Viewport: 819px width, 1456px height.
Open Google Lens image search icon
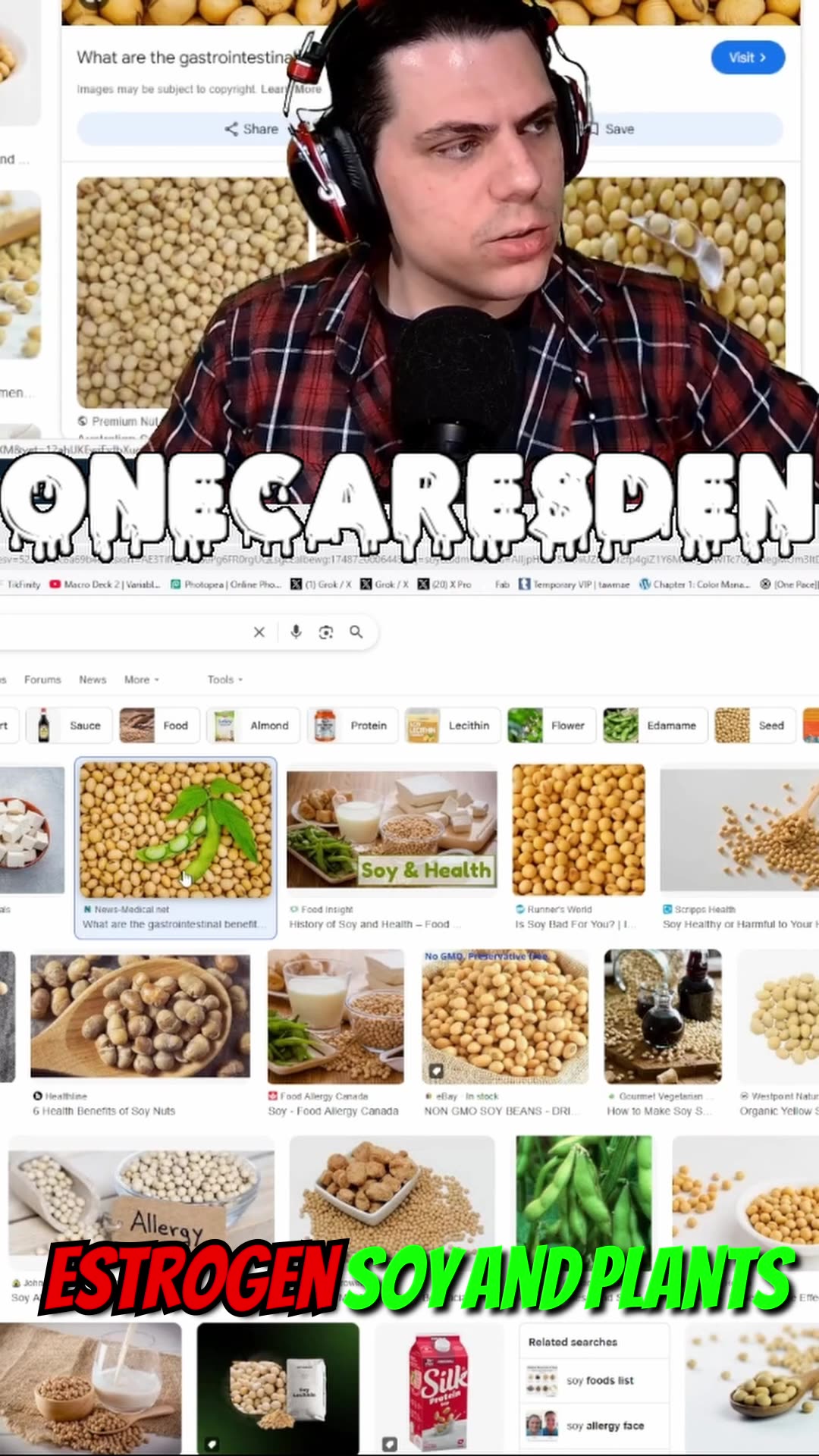(326, 632)
